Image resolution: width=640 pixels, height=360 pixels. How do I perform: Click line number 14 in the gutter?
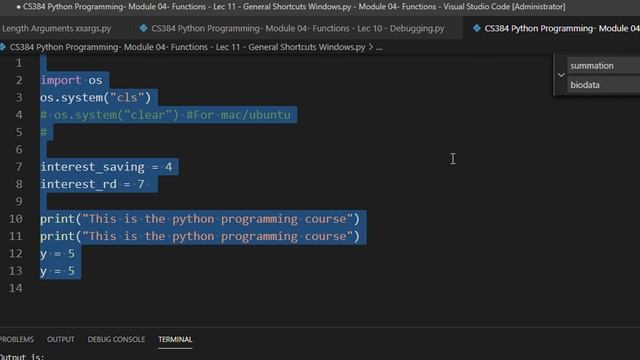pos(16,288)
